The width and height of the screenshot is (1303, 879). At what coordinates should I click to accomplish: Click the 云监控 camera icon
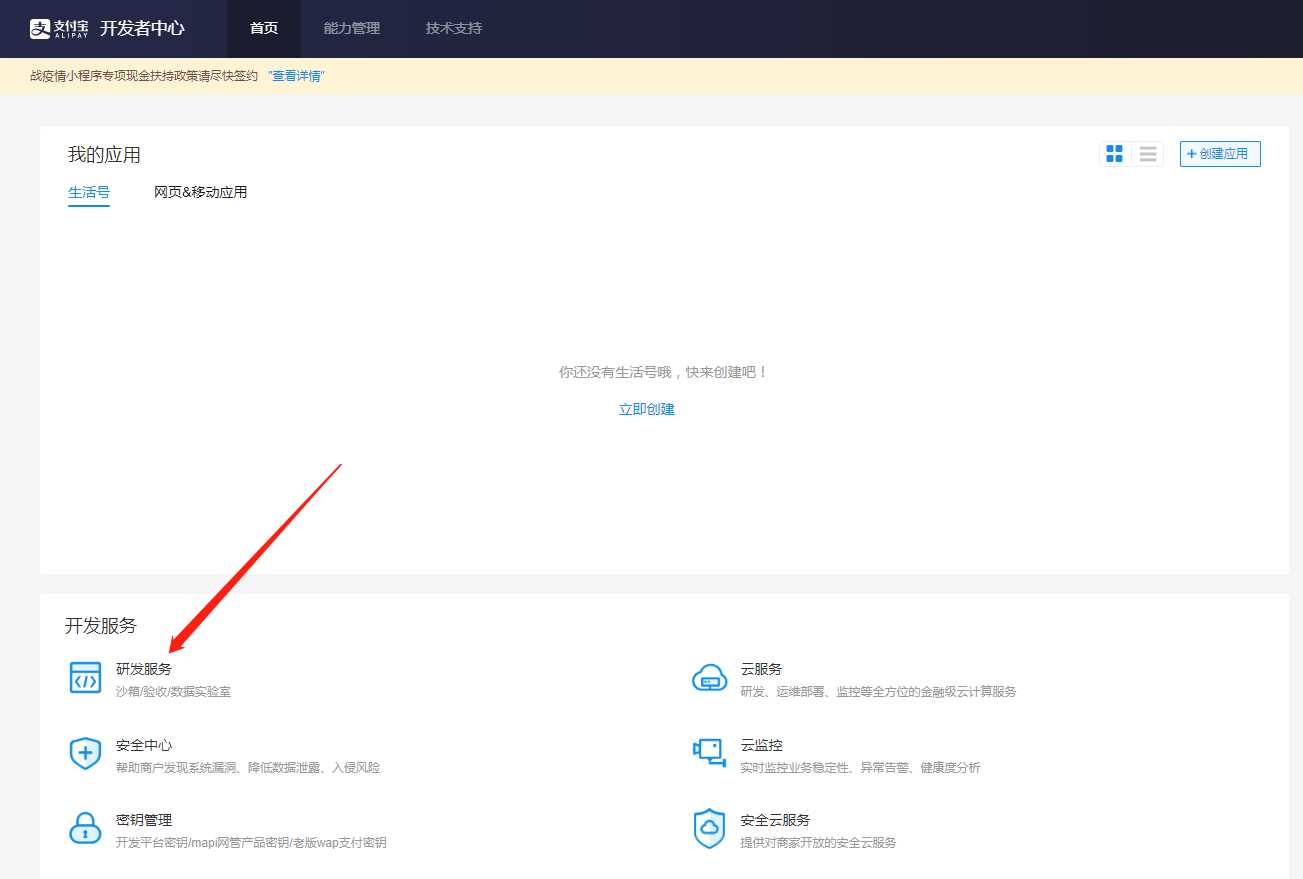tap(709, 753)
